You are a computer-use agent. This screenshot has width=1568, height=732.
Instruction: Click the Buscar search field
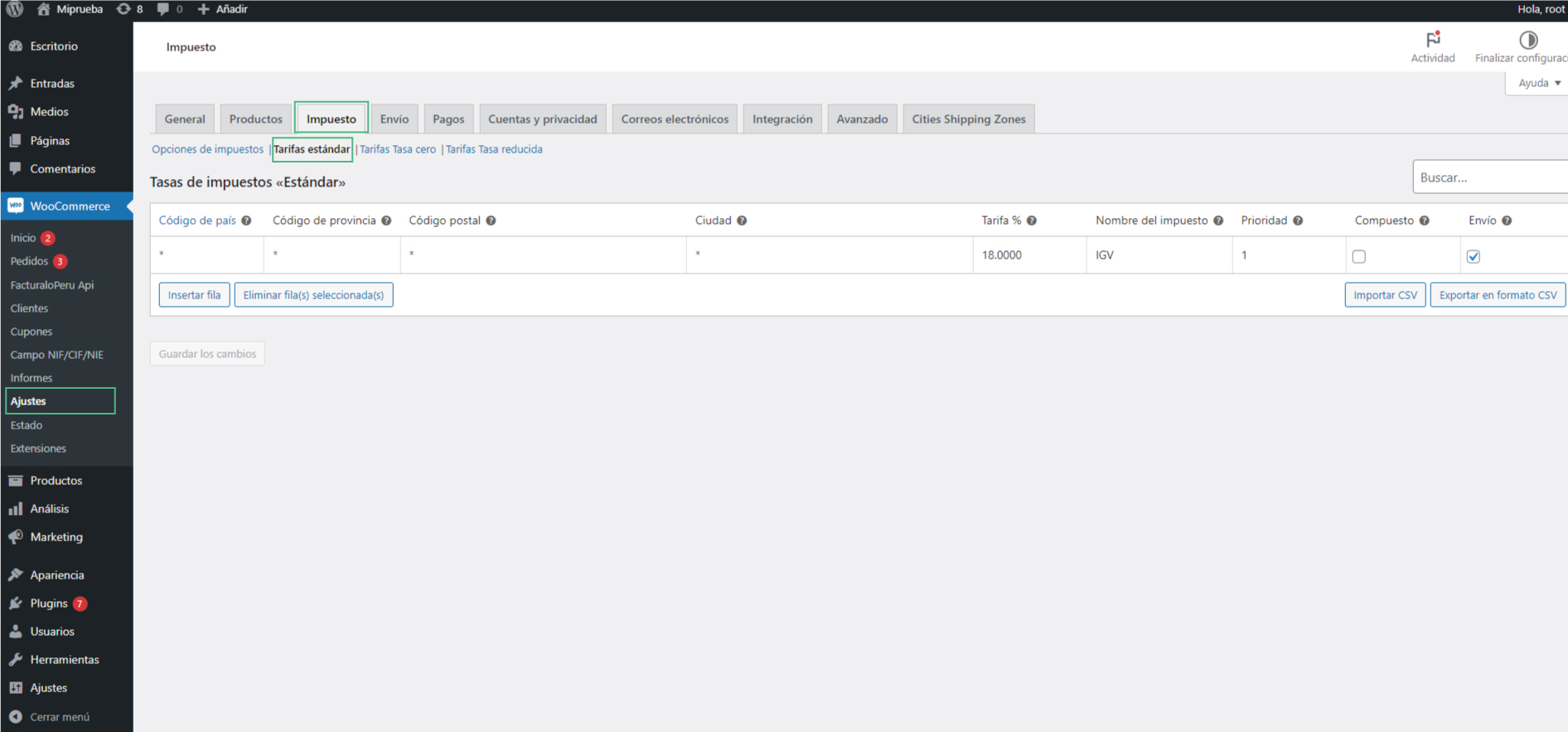coord(1488,177)
